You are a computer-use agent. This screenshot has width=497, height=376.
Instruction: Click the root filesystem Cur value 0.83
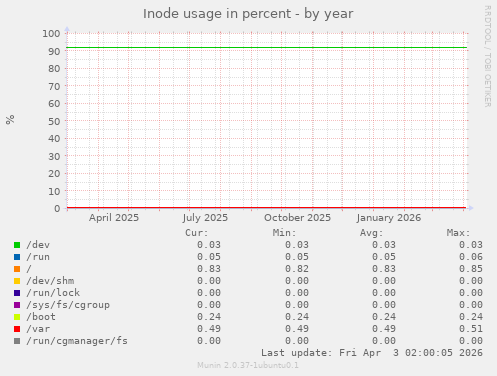[x=209, y=269]
